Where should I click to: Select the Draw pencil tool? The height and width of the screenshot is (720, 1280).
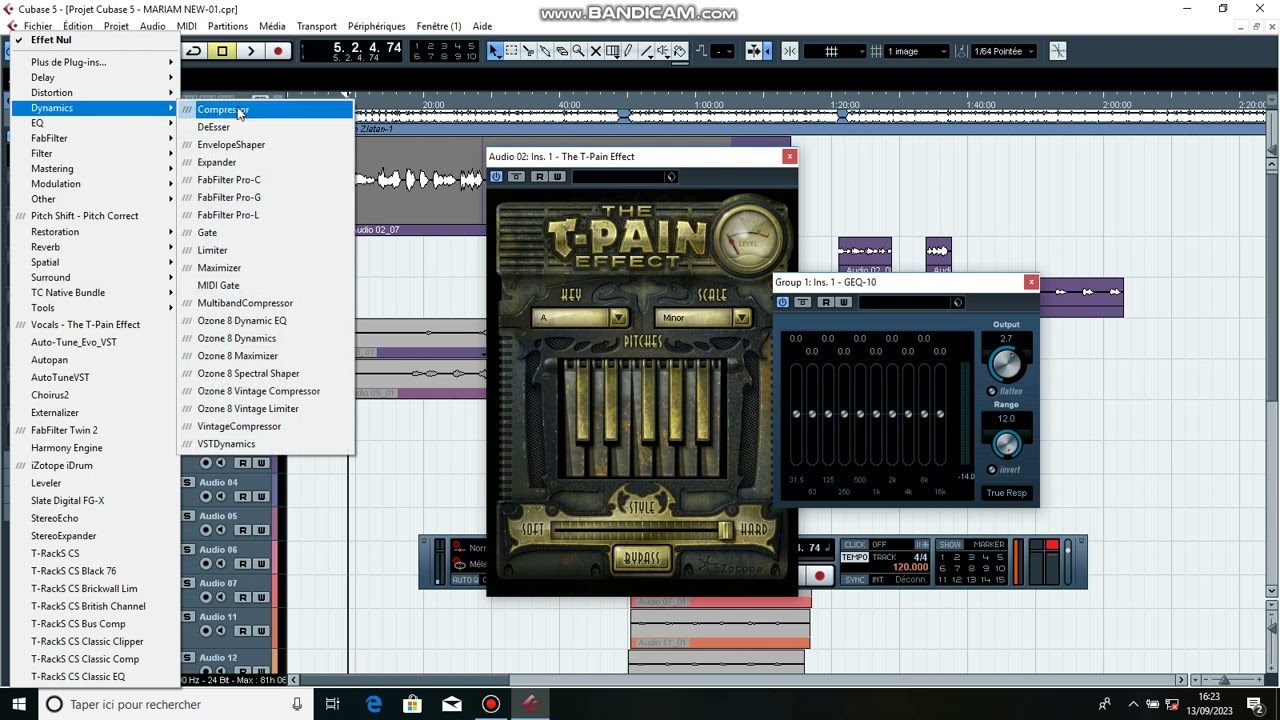coord(628,51)
